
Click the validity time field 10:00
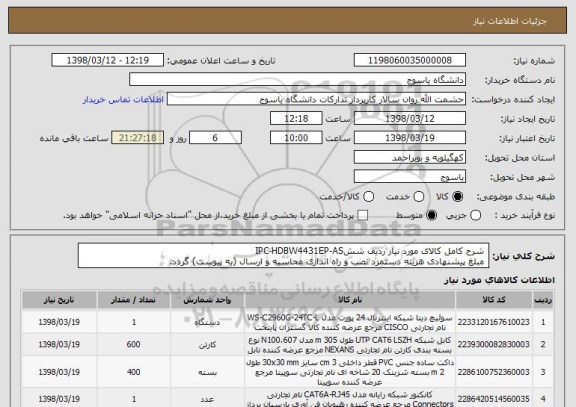point(296,138)
